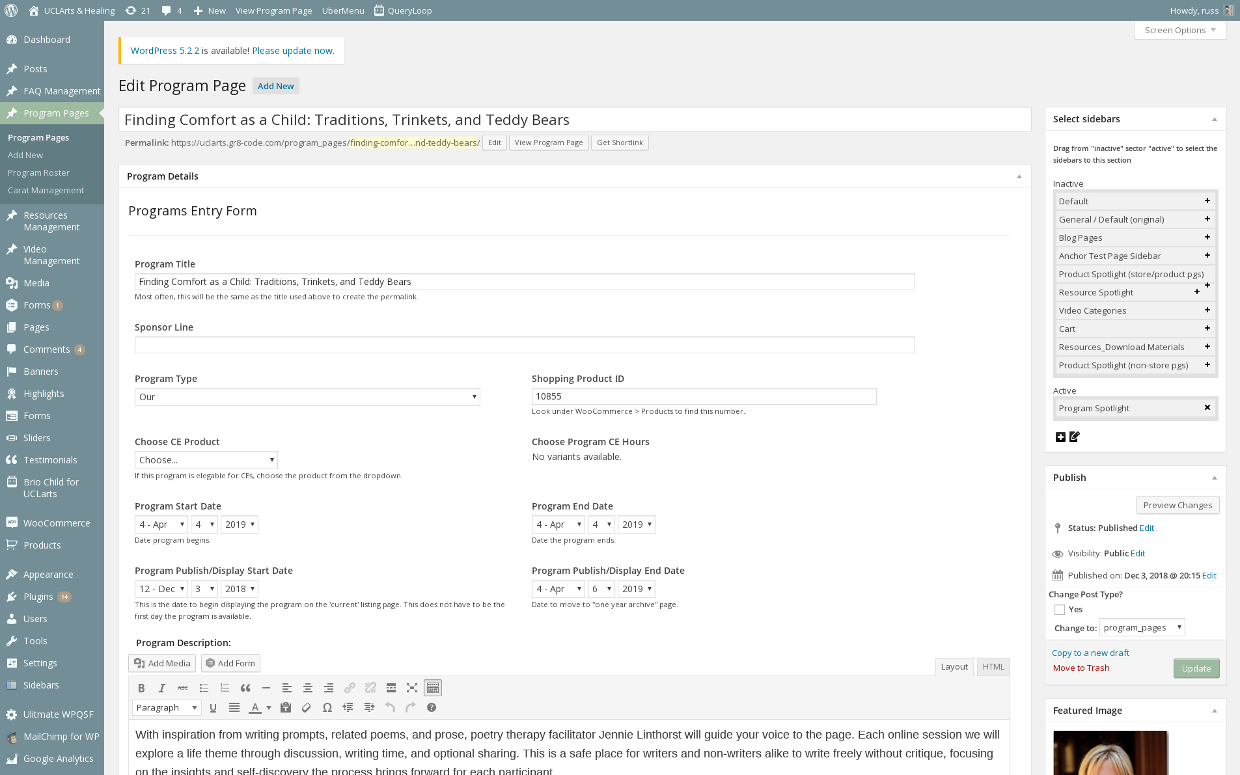Click Add Form button

click(230, 663)
